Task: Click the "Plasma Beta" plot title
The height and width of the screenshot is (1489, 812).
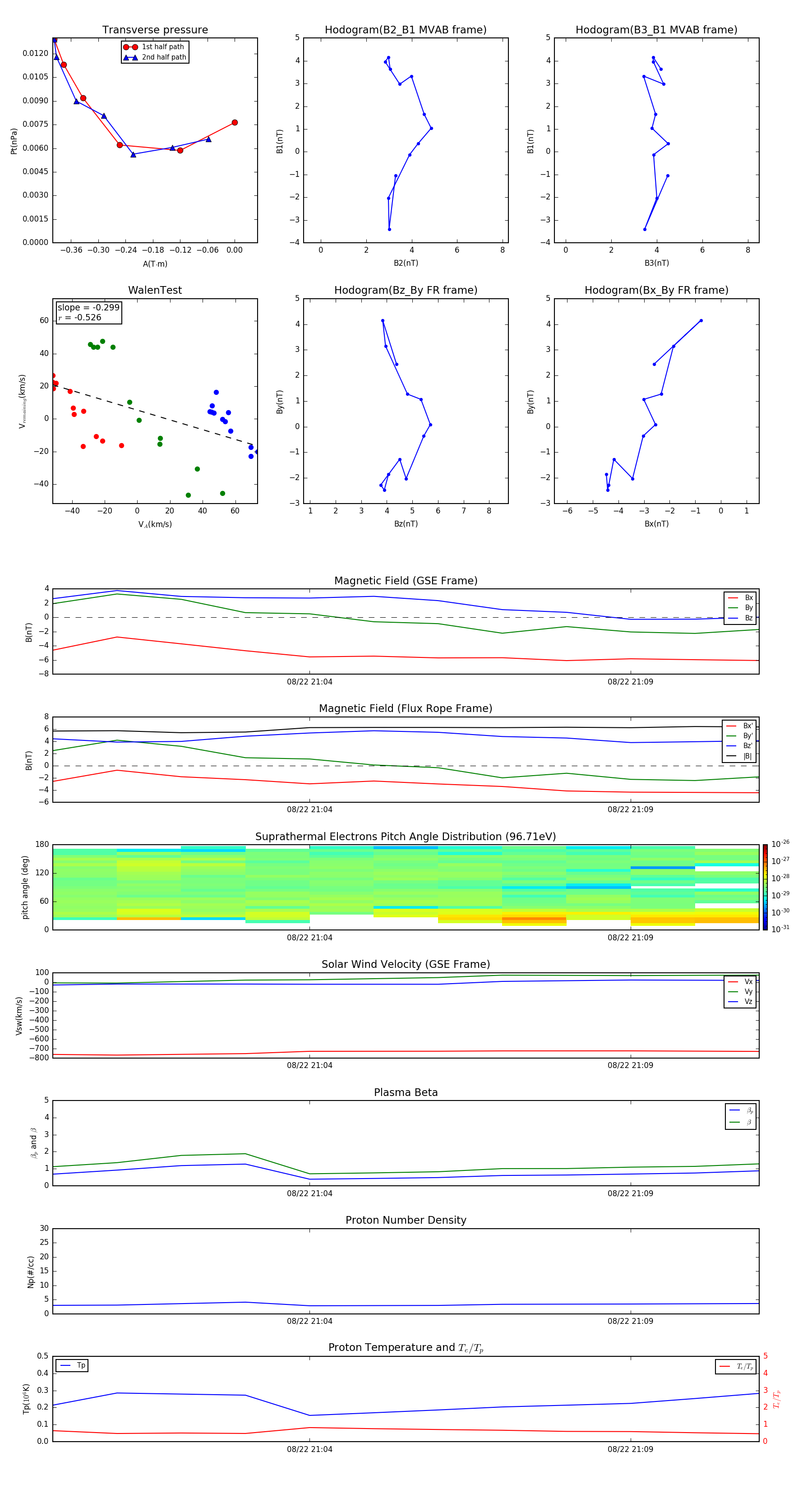Action: point(406,1093)
